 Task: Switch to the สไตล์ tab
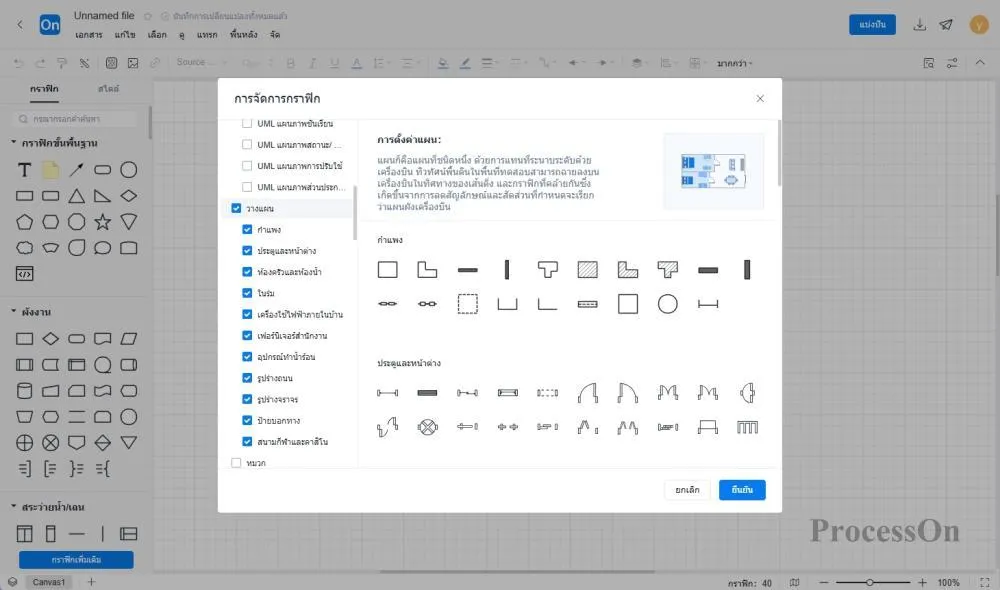point(108,89)
